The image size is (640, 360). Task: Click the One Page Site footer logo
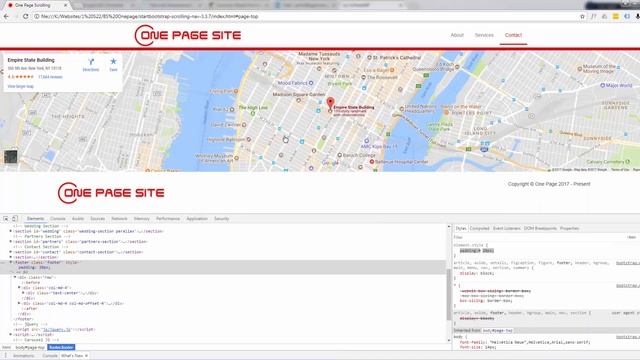click(111, 193)
